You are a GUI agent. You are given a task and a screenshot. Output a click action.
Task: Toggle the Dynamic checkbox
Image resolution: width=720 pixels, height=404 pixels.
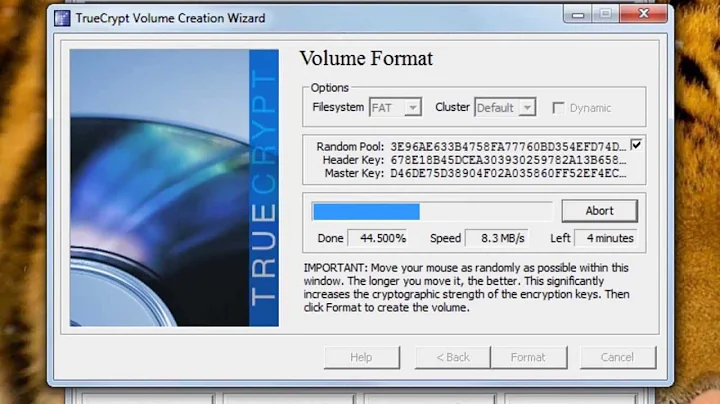[x=558, y=108]
